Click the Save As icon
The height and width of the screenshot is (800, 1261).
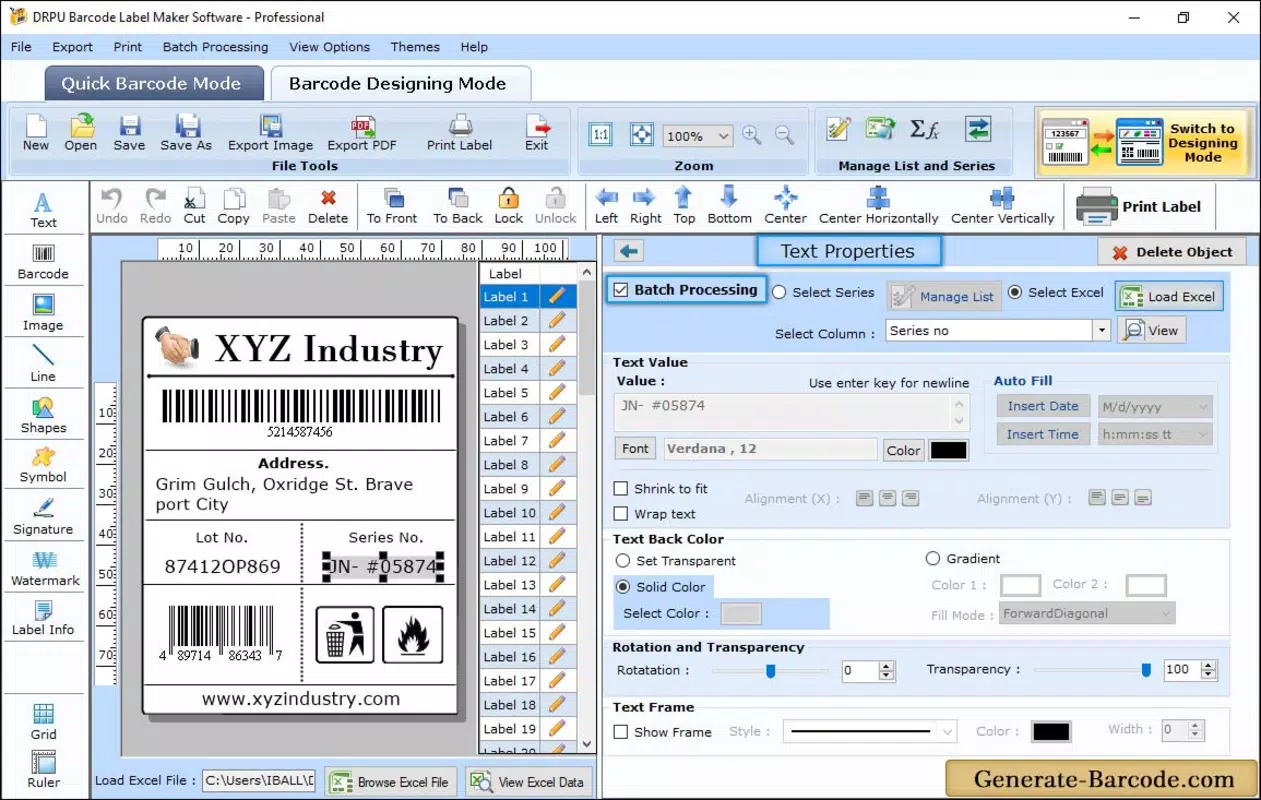tap(186, 126)
